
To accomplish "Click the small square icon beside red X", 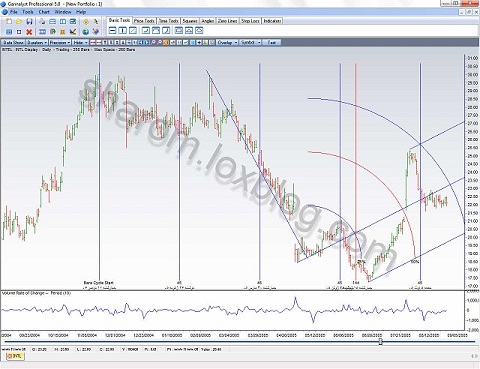I will coord(19,32).
